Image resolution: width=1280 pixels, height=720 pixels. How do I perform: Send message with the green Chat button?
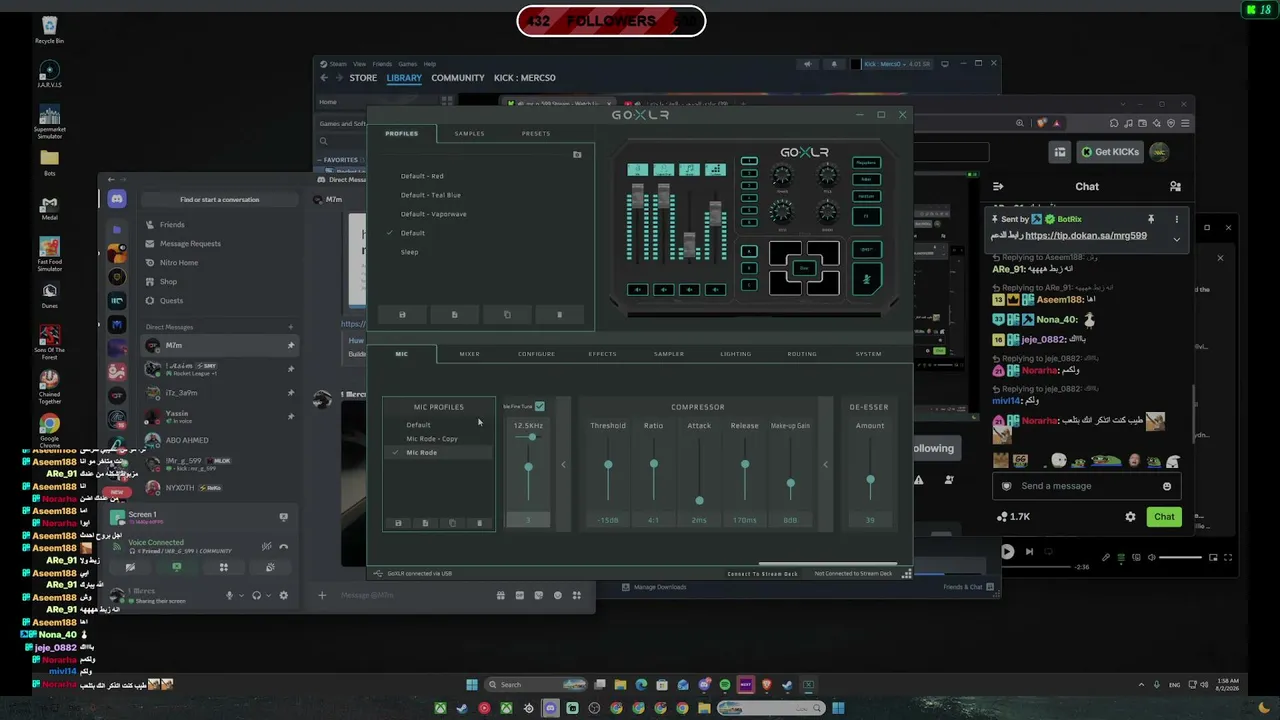pyautogui.click(x=1164, y=517)
